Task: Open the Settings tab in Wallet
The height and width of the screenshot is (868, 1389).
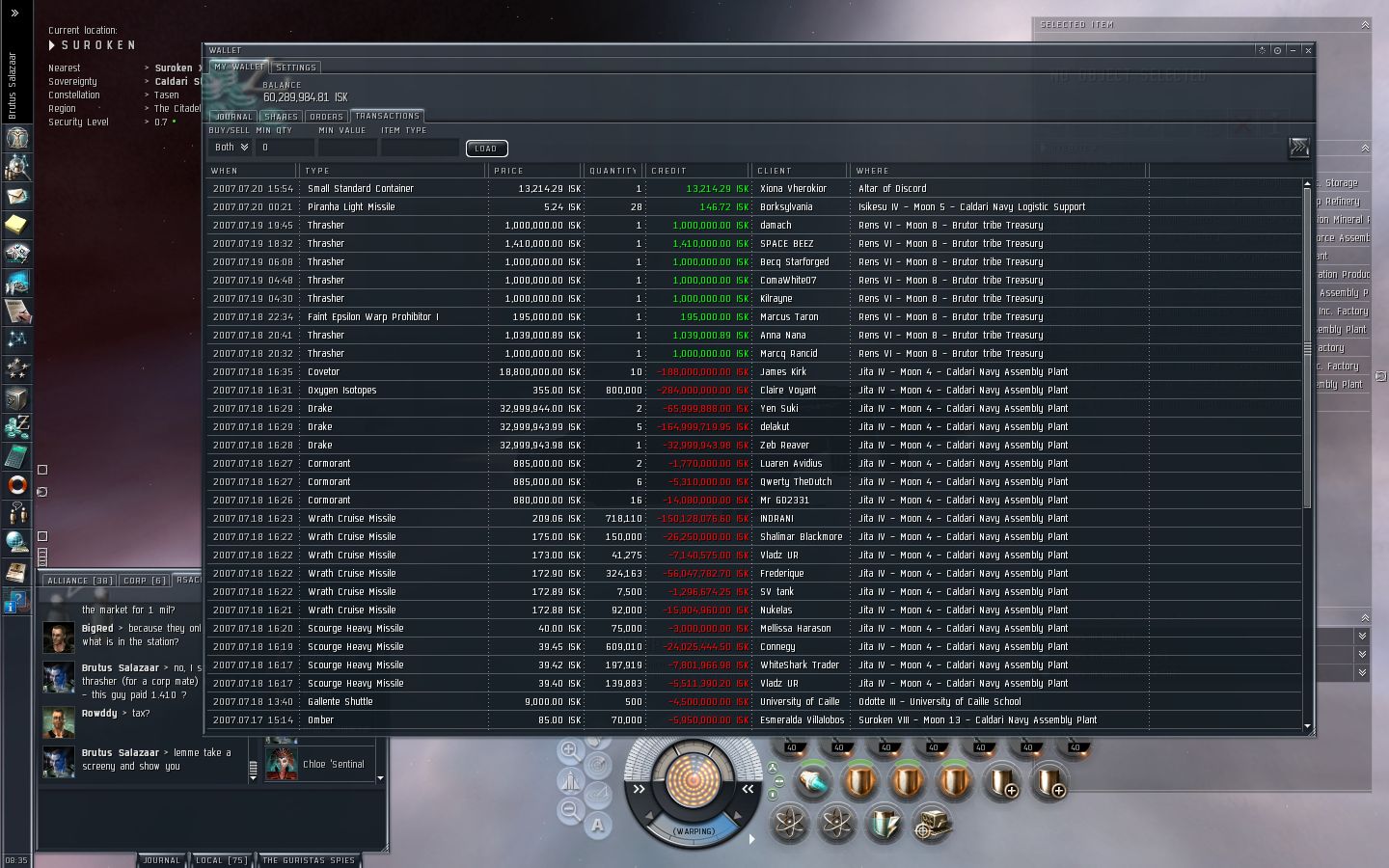Action: [295, 68]
